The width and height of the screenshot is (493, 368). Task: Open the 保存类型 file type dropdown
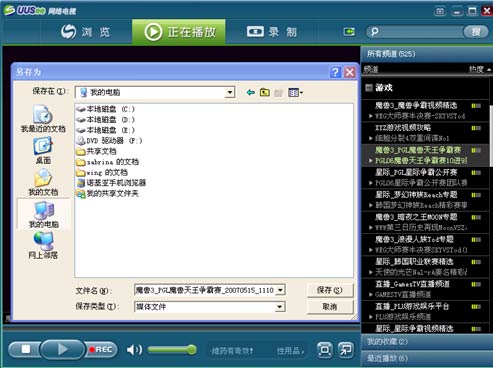coord(280,307)
